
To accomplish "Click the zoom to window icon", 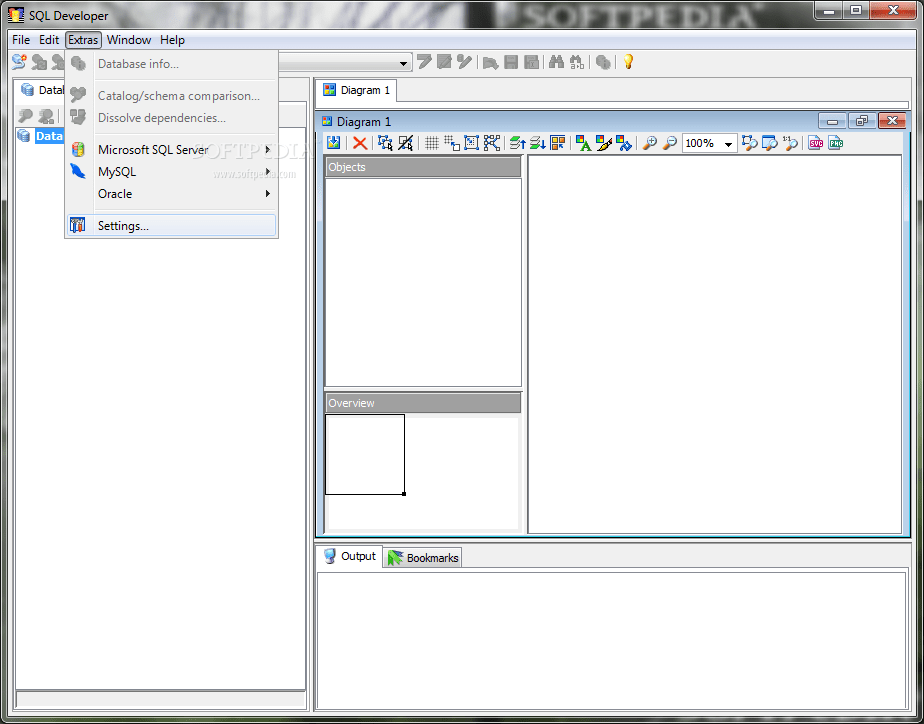I will [x=770, y=143].
